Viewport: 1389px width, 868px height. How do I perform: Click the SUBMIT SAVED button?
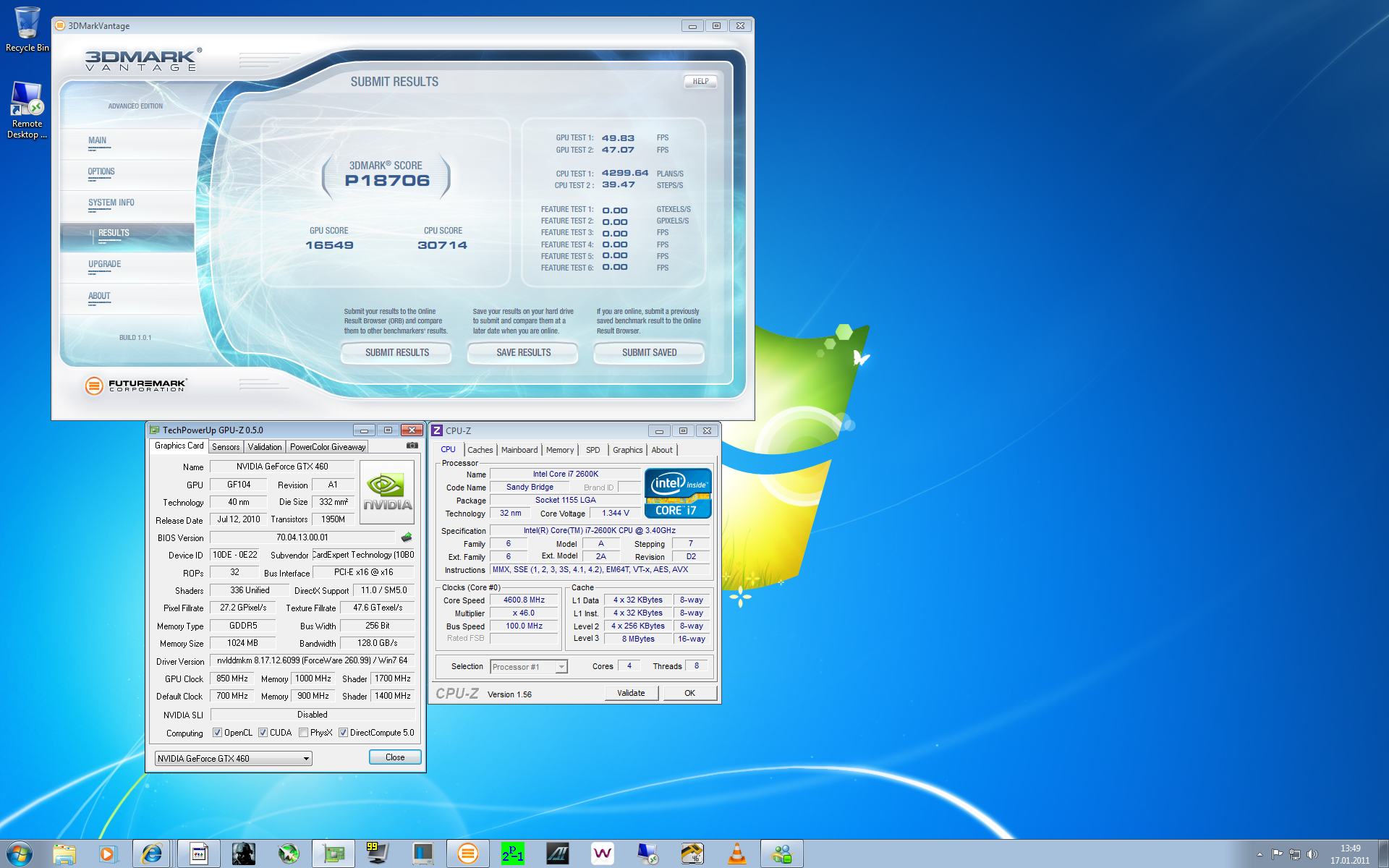point(649,353)
